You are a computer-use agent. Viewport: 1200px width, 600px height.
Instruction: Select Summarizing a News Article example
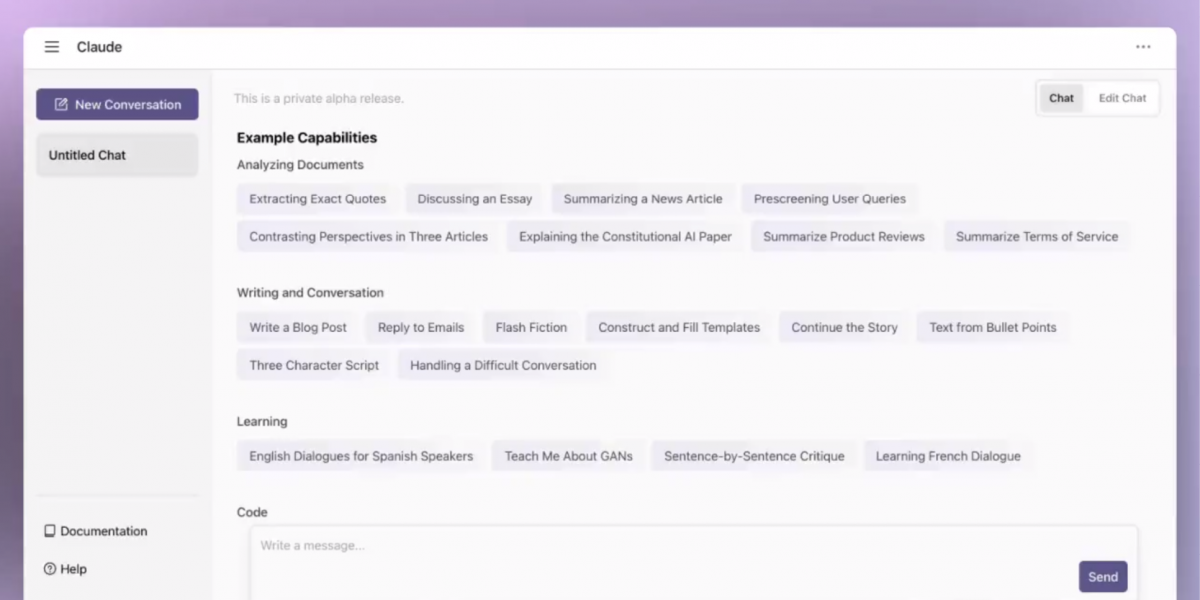pos(642,199)
